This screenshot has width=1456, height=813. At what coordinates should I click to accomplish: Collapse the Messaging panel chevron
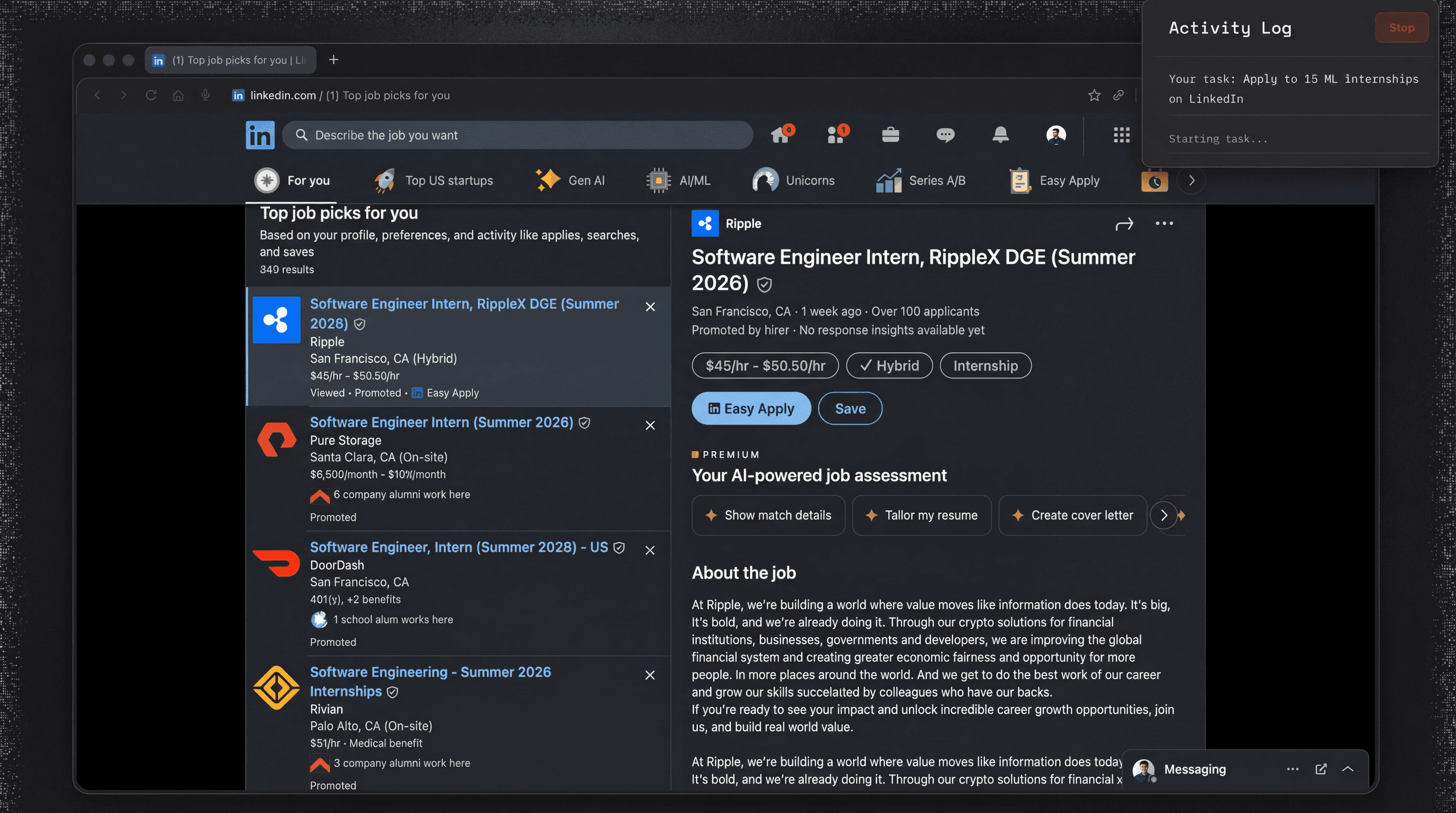point(1349,769)
